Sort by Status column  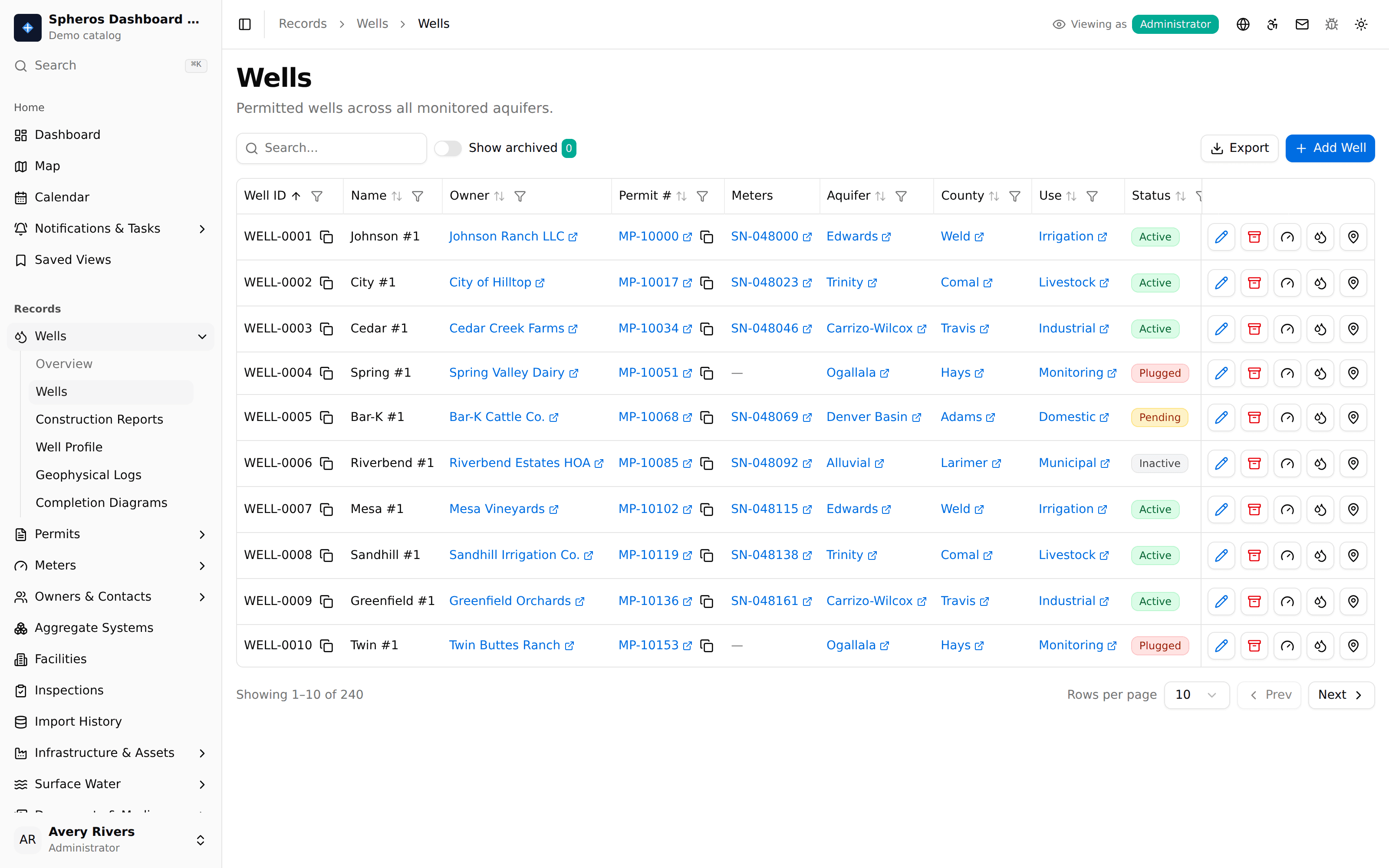point(1181,196)
